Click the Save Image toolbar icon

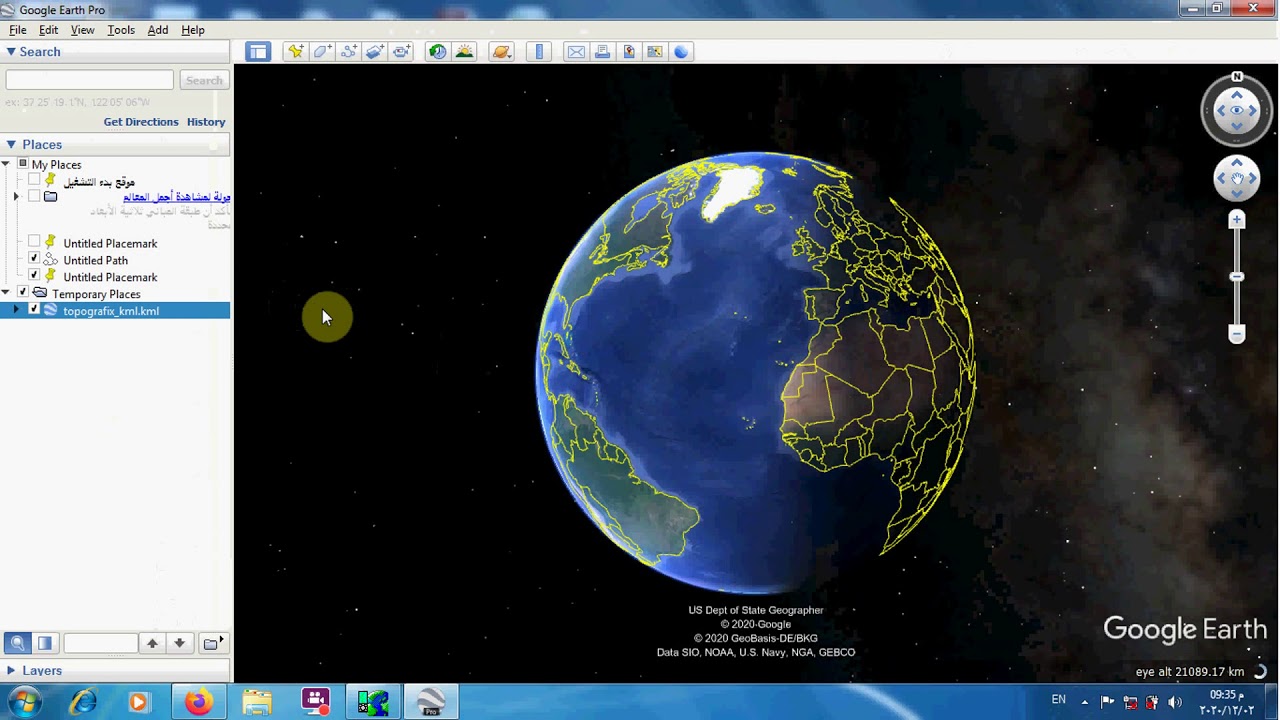pyautogui.click(x=629, y=52)
